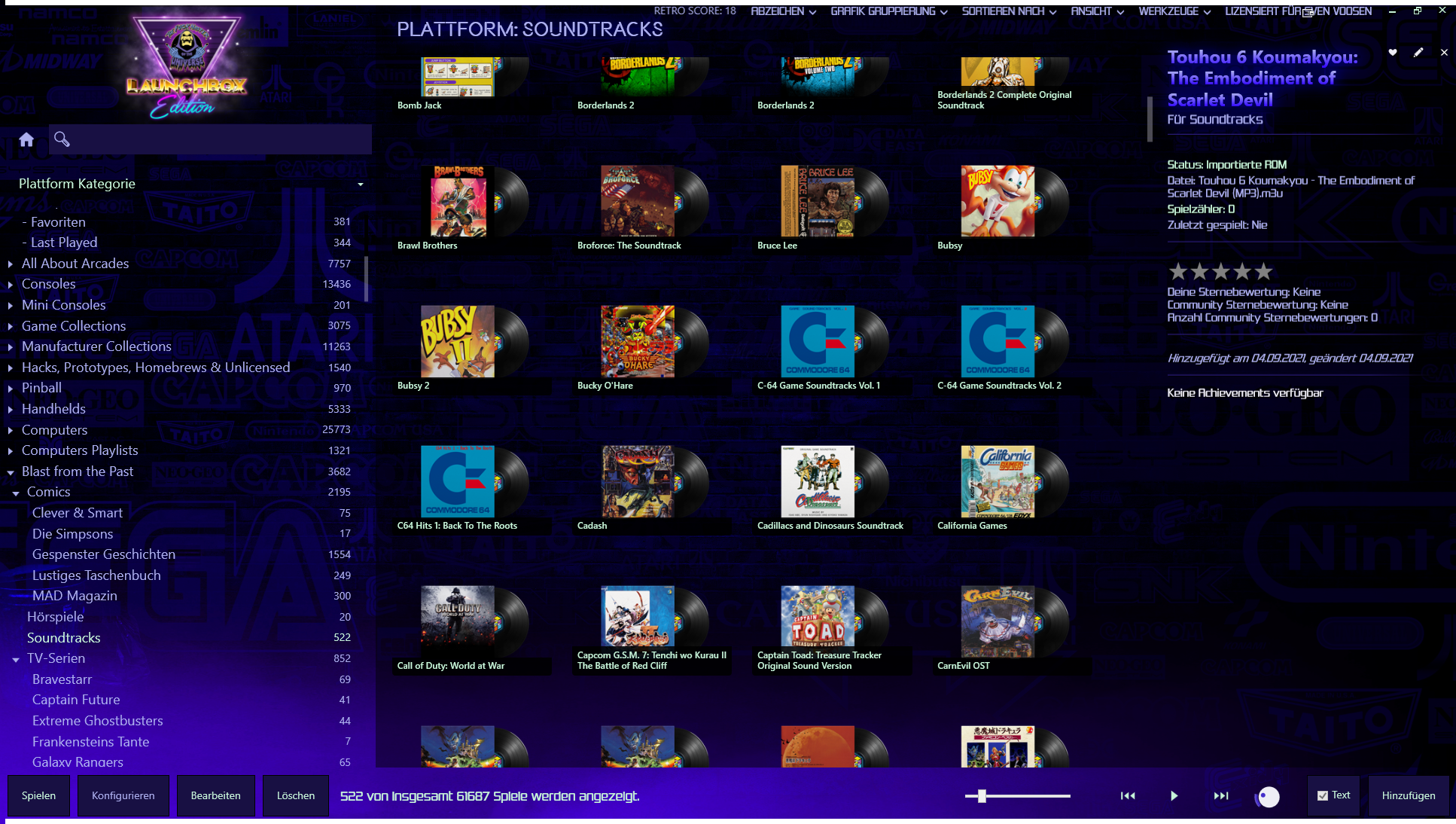Select the Handhelds category
This screenshot has width=1456, height=824.
[x=53, y=409]
